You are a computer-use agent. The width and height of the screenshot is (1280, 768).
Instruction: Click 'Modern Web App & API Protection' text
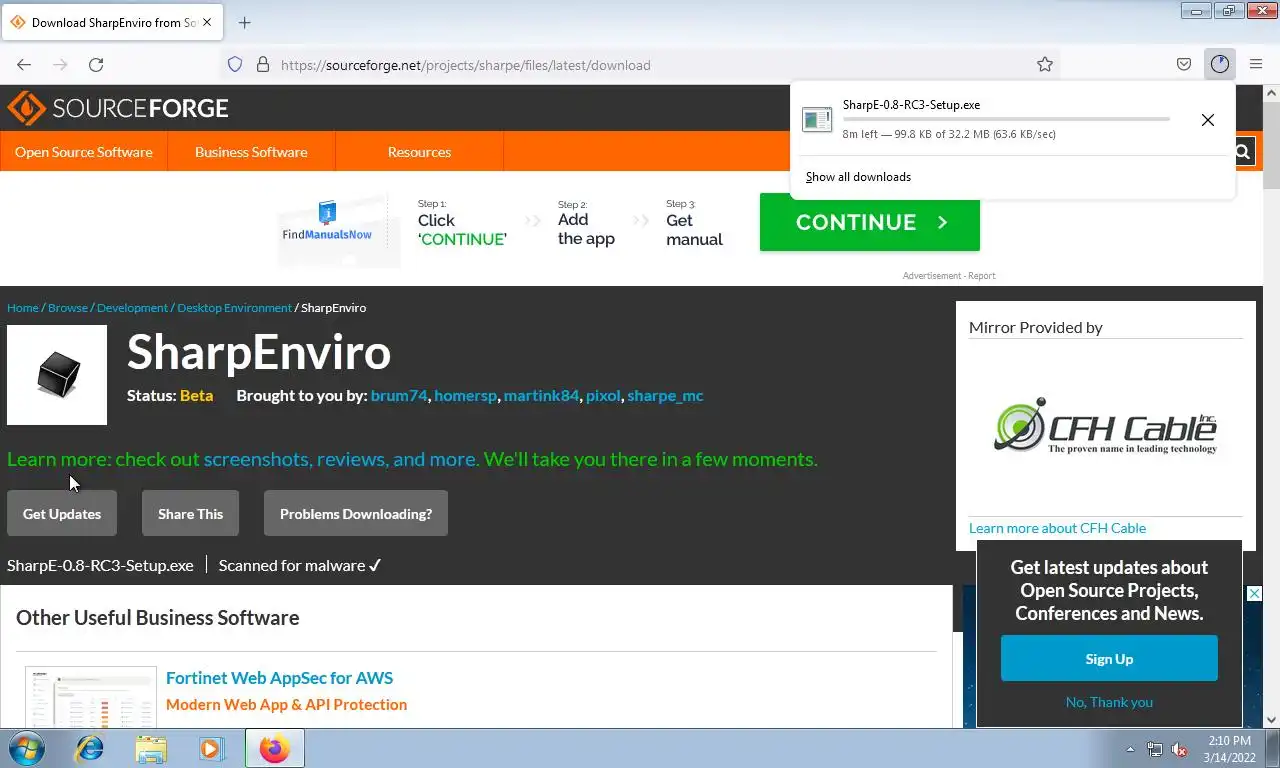286,705
